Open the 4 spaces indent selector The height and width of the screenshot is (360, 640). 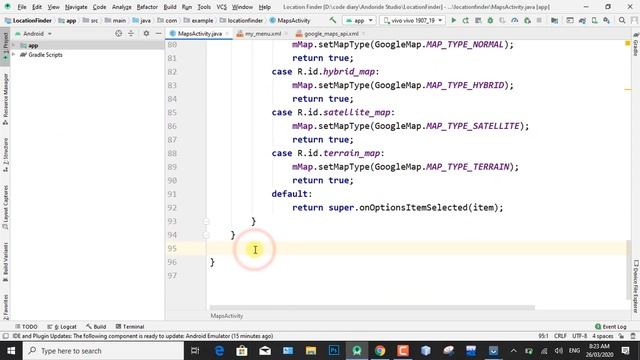[x=602, y=336]
